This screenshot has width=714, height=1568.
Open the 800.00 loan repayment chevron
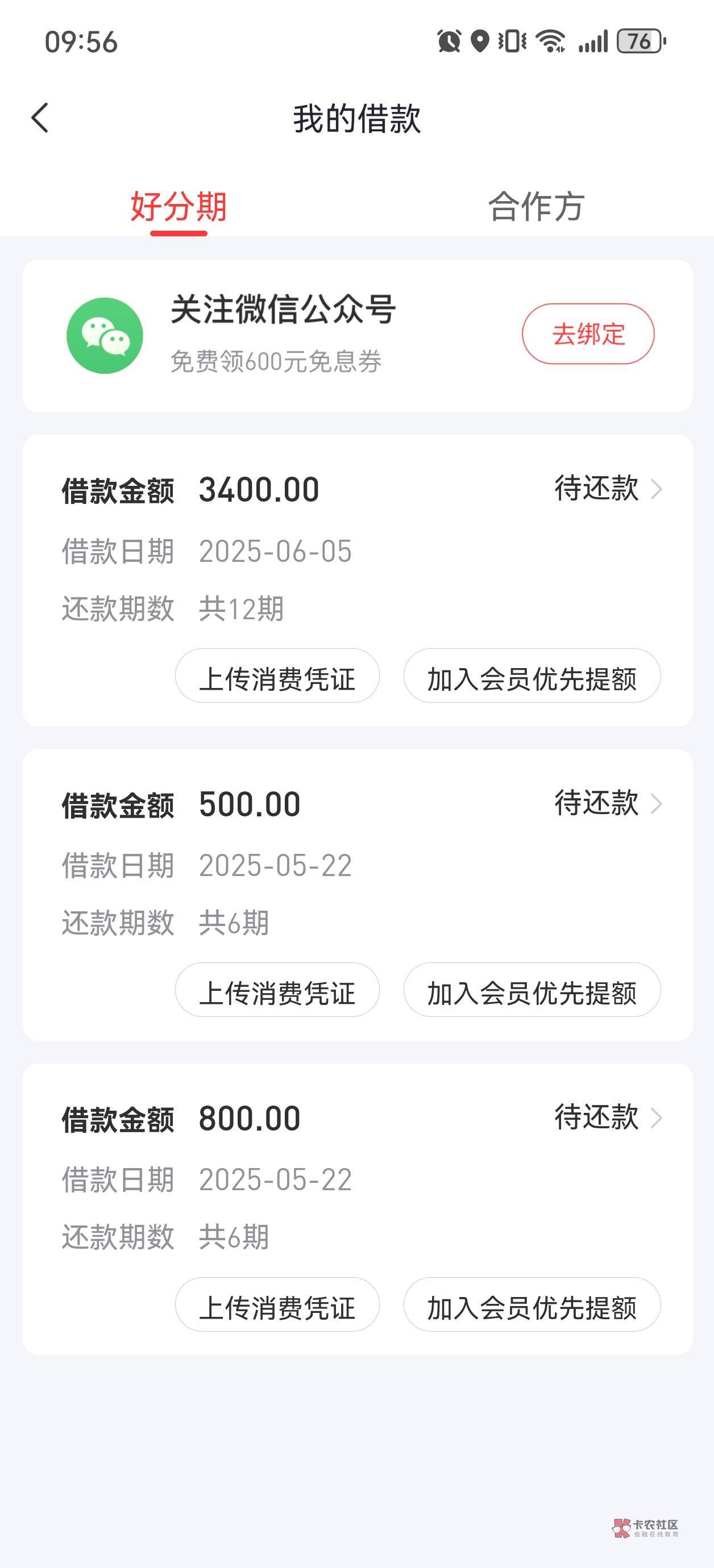coord(656,1117)
